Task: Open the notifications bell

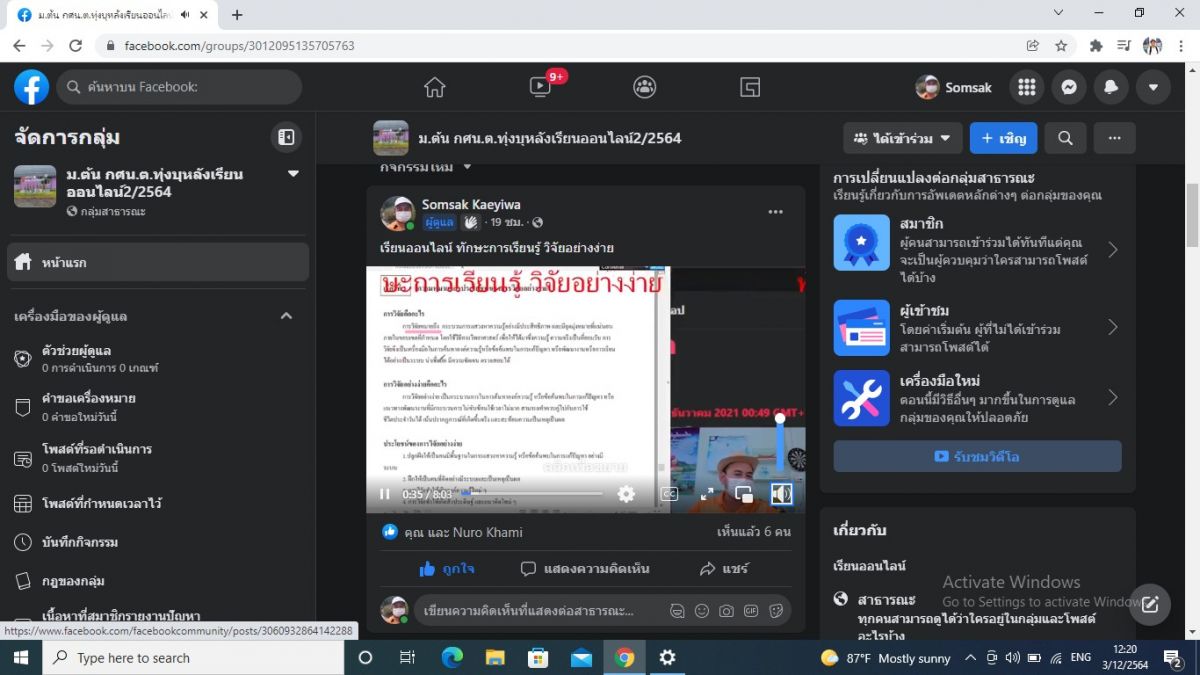Action: click(1110, 87)
